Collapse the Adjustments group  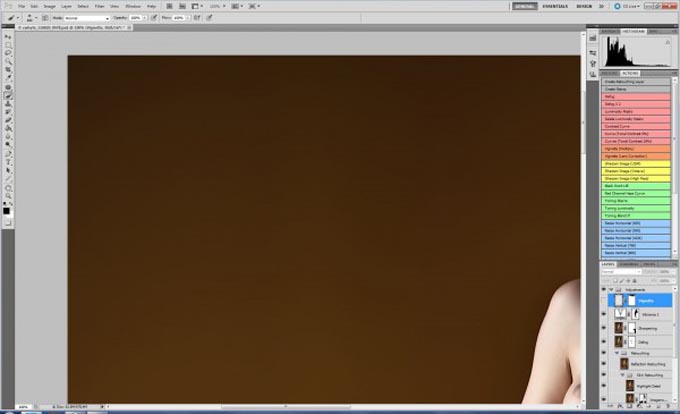611,290
